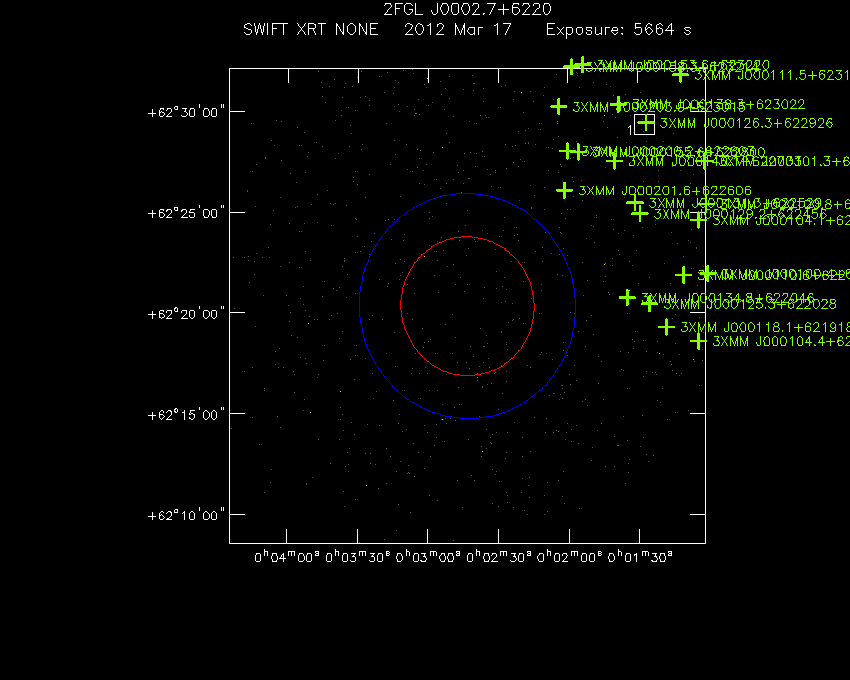Click the green cross for J000111.5+6231
The width and height of the screenshot is (850, 680).
[680, 74]
